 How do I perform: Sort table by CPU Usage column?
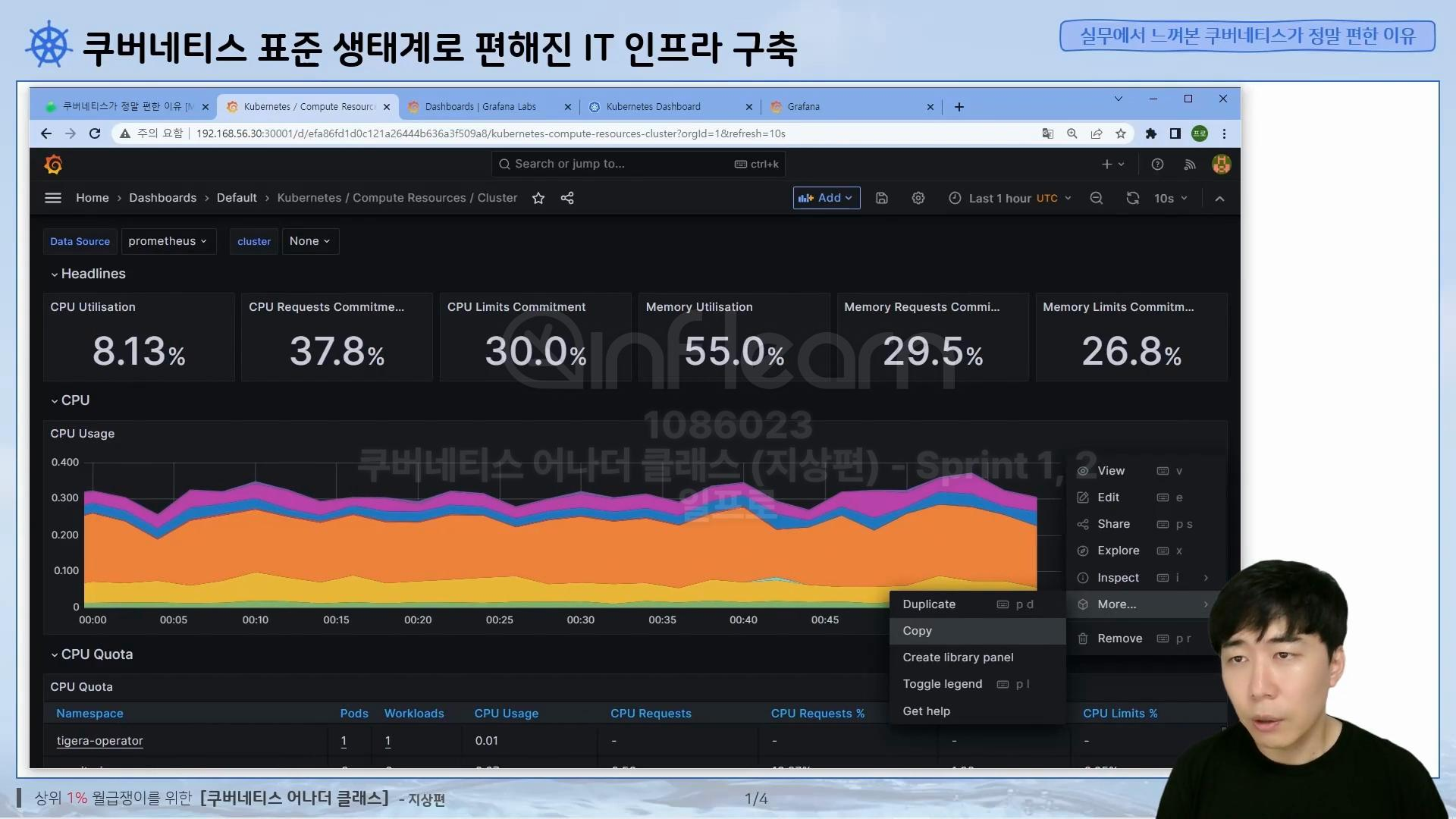point(507,714)
